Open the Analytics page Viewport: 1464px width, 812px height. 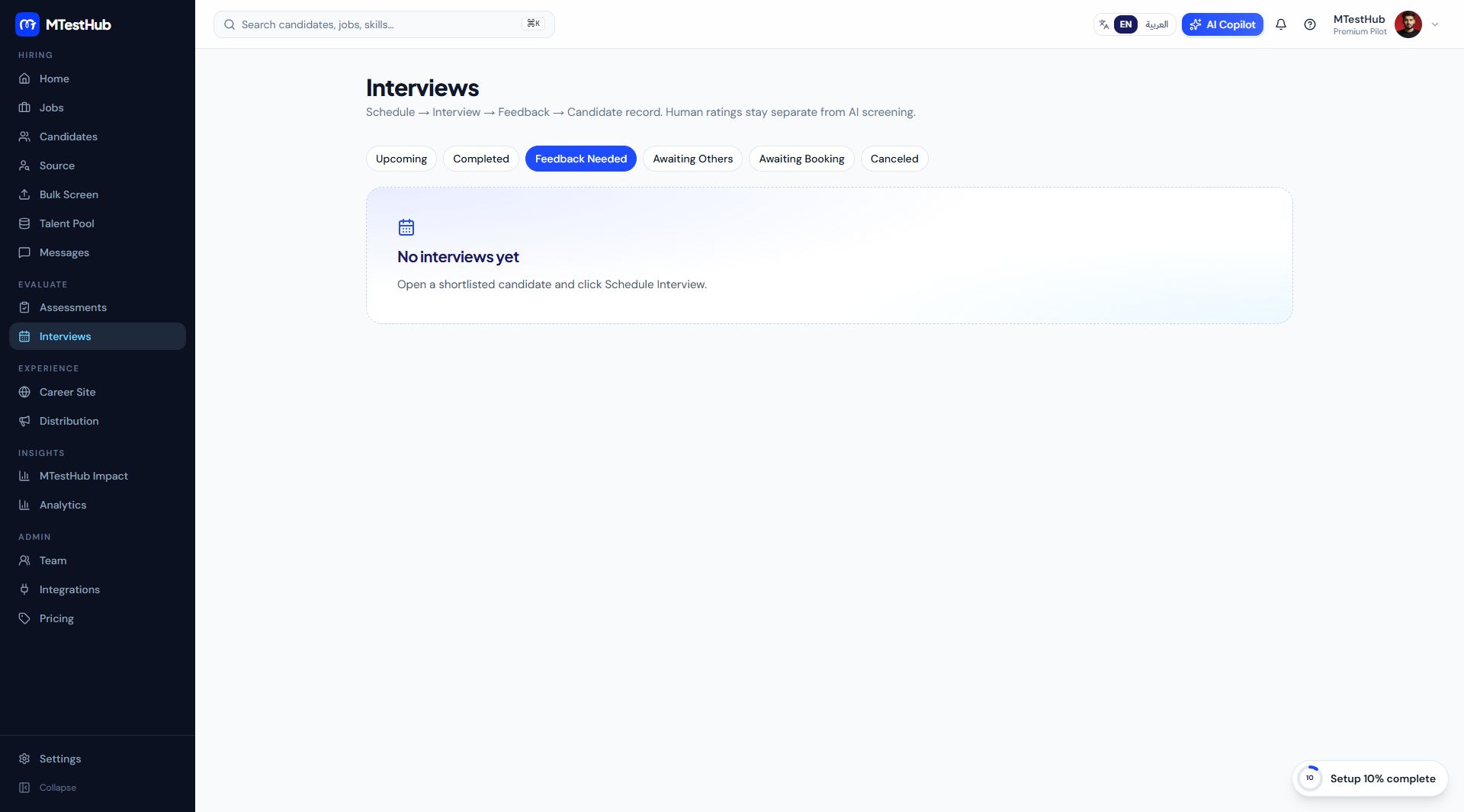98,505
